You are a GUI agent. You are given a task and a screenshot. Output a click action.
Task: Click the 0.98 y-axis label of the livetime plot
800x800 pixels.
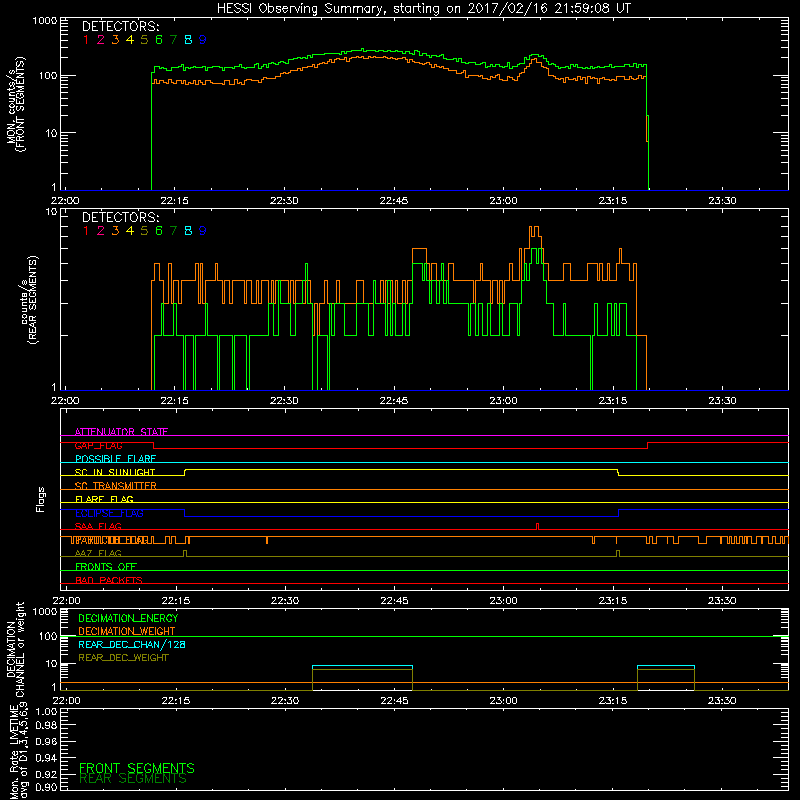[x=46, y=725]
